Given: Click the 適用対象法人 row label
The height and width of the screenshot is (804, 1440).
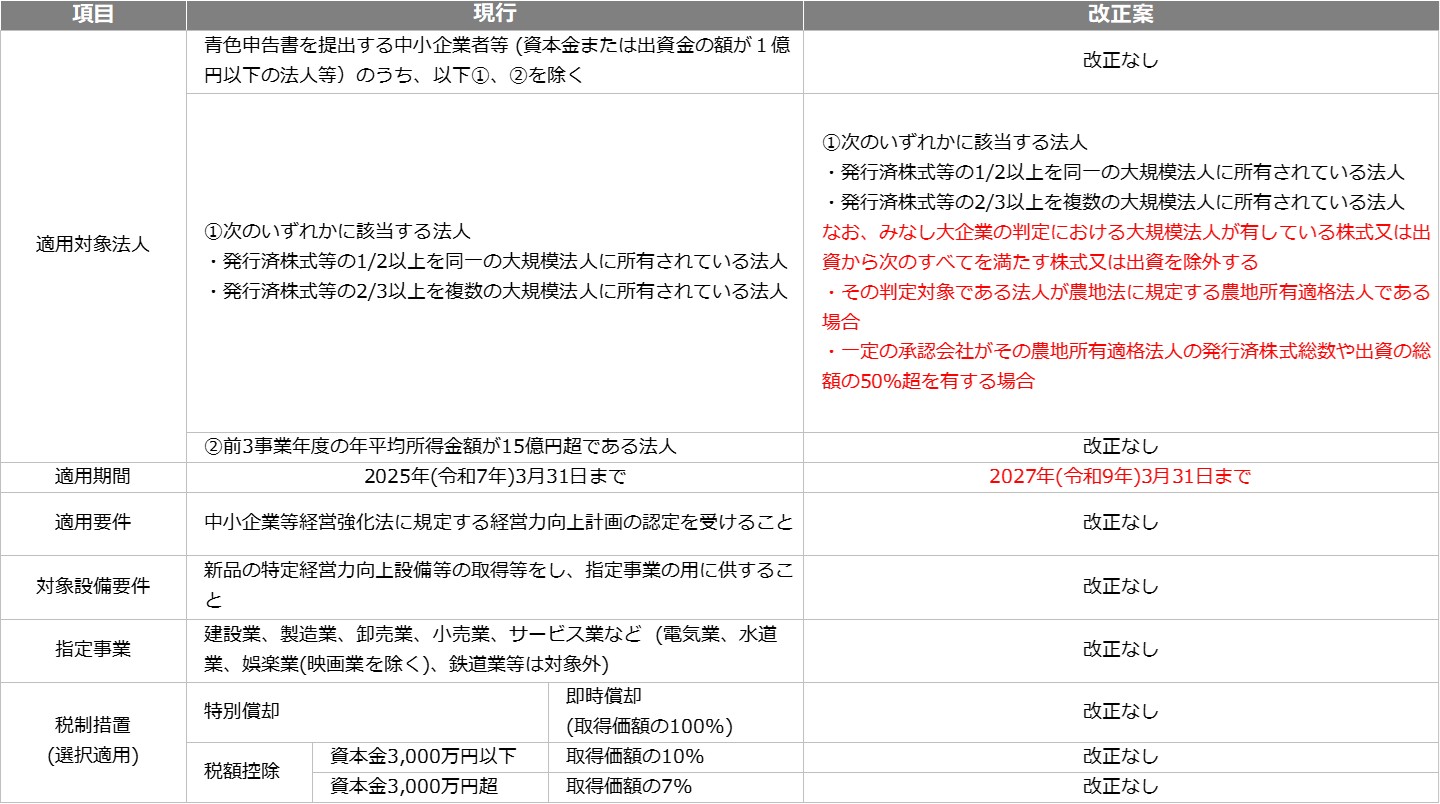Looking at the screenshot, I should click(92, 240).
